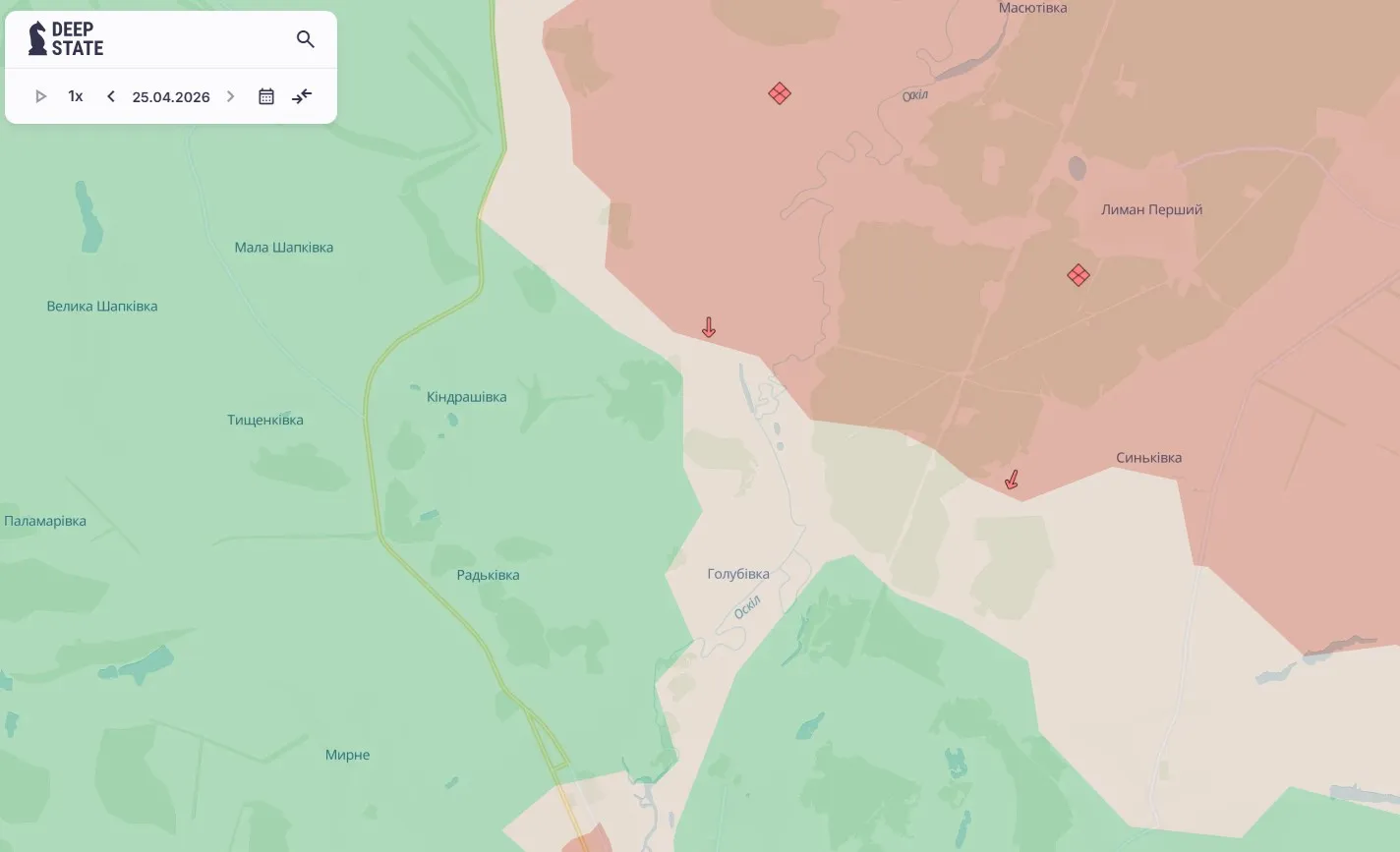Change the 1x playback speed
The width and height of the screenshot is (1400, 852).
[76, 96]
